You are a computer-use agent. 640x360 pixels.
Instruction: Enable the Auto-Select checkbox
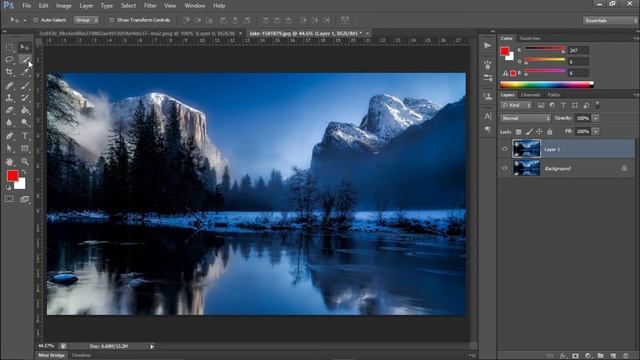(x=36, y=20)
